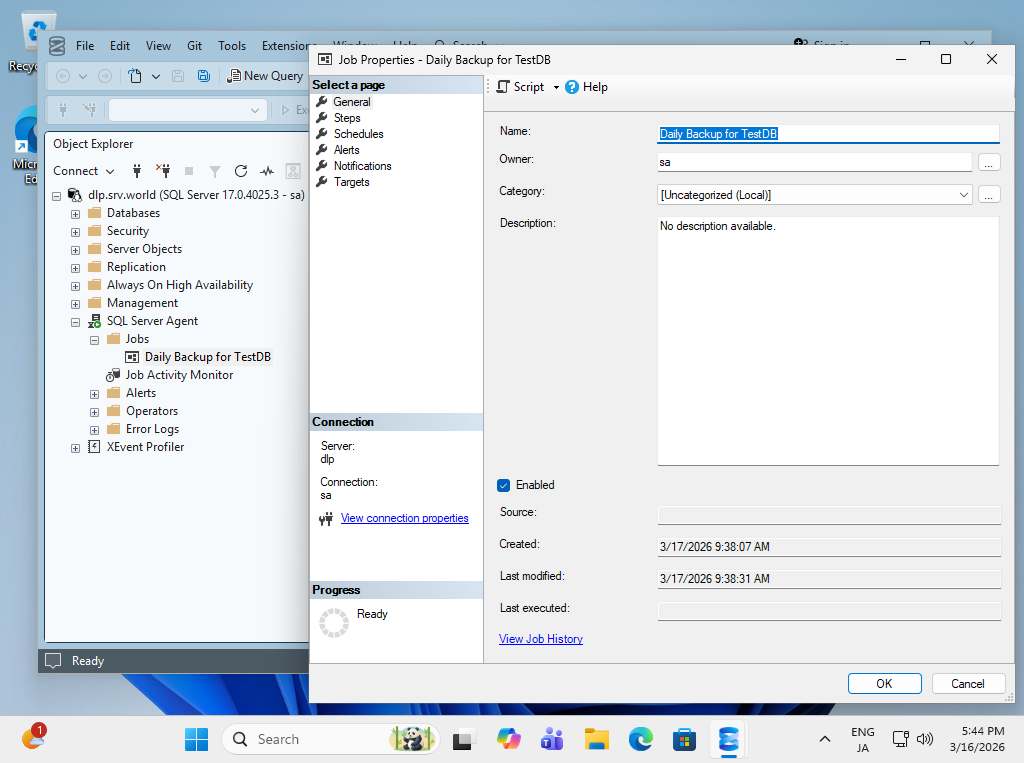Cancel the Job Properties dialog
Screen dimensions: 1024x763
(x=968, y=683)
